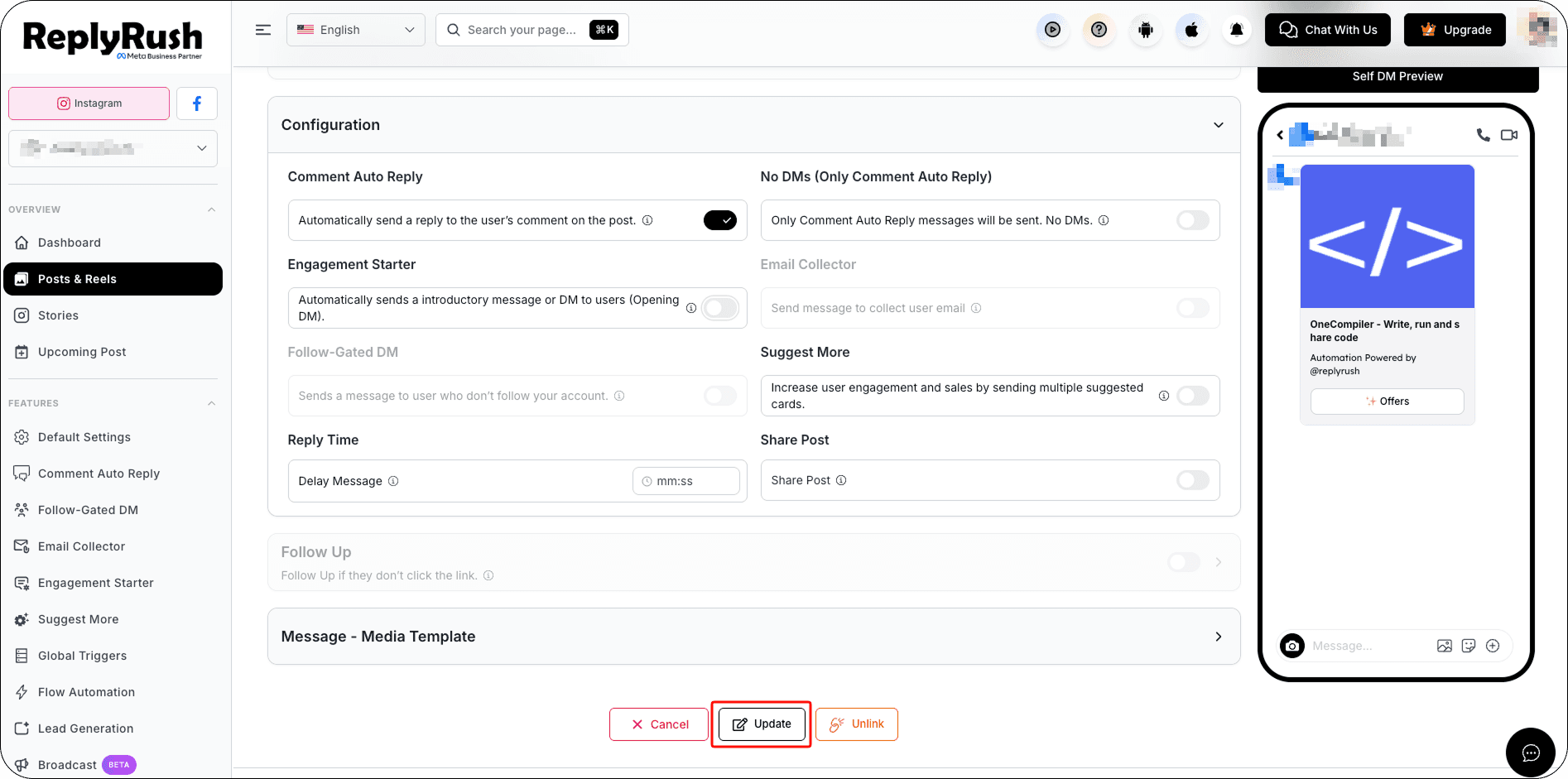Viewport: 1568px width, 779px height.
Task: Click the back arrow in DM preview
Action: pos(1280,135)
